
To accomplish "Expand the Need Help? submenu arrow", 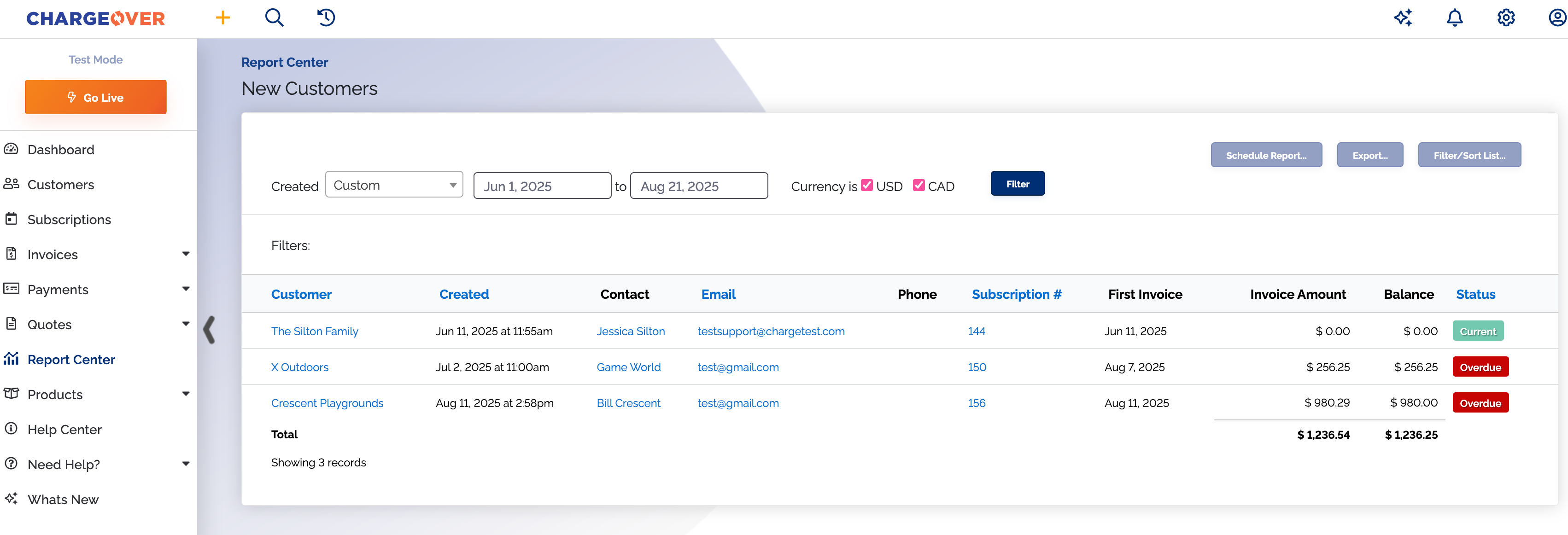I will [x=186, y=464].
